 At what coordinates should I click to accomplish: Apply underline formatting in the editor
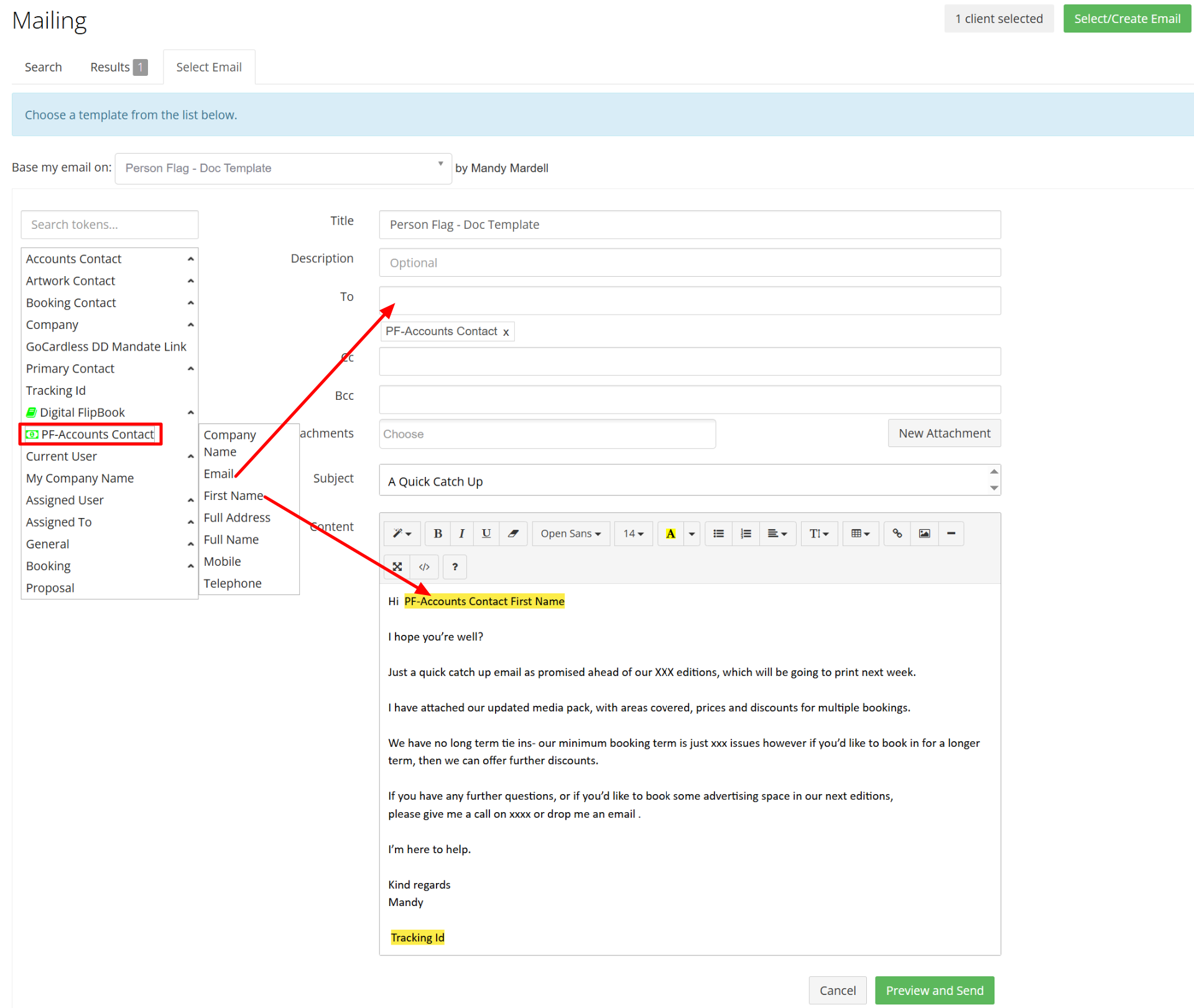pos(486,534)
